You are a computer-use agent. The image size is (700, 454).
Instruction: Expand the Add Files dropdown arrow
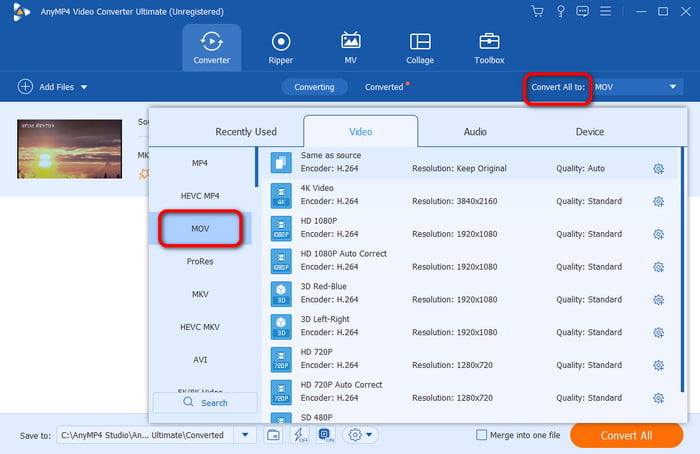(x=84, y=87)
